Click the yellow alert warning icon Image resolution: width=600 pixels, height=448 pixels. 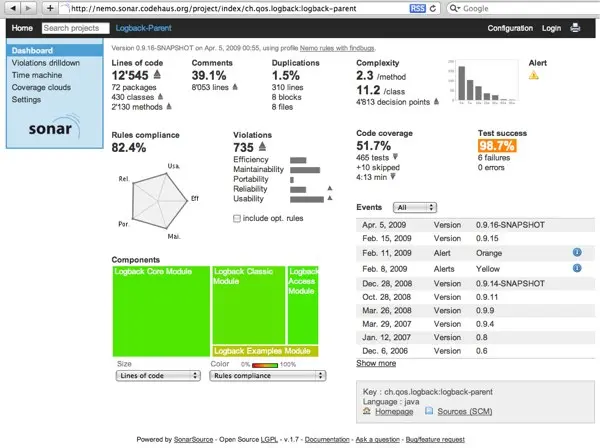533,75
